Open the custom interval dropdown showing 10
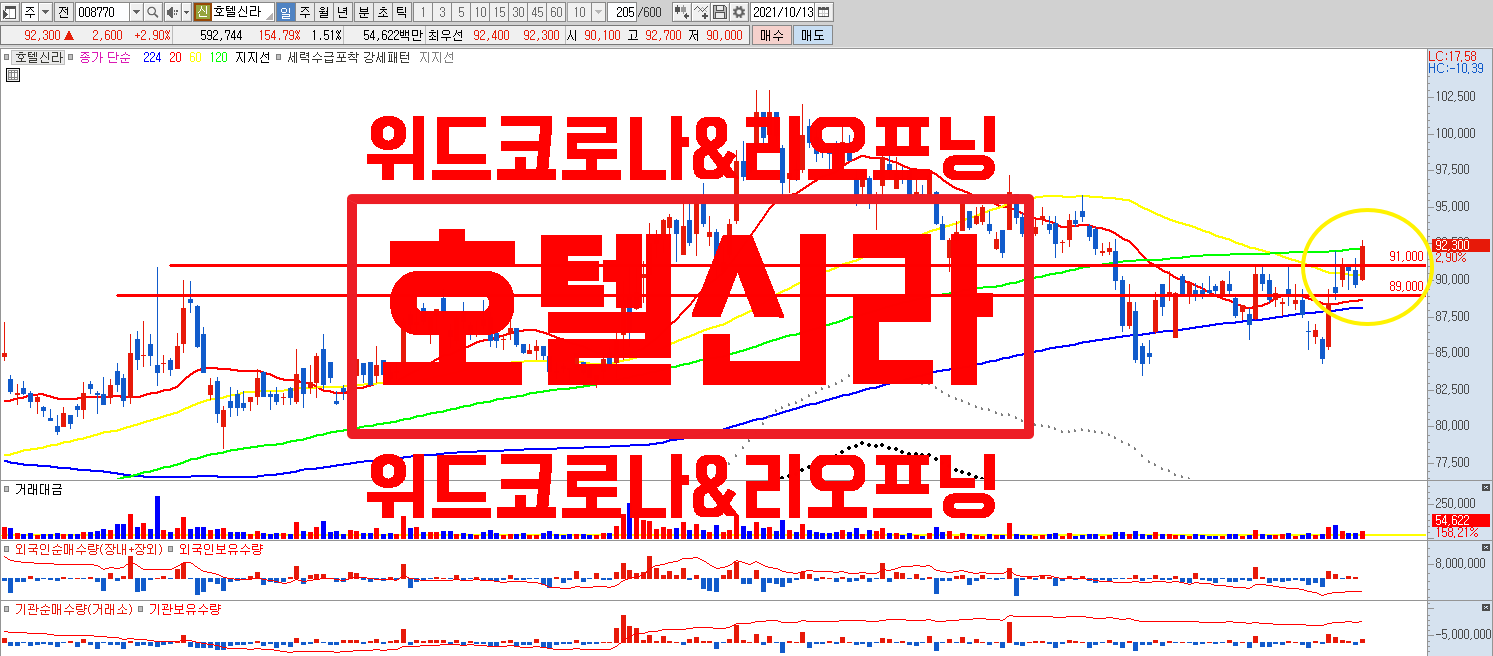 [598, 12]
